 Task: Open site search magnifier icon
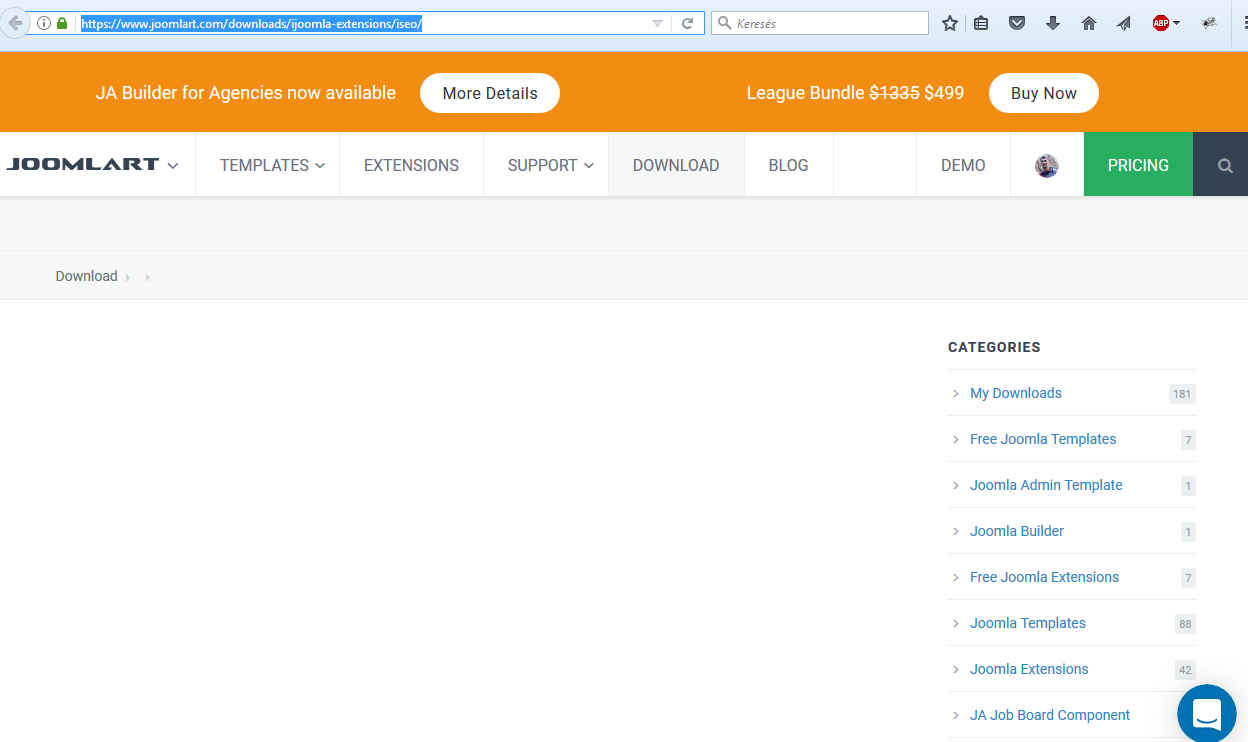(x=1225, y=166)
